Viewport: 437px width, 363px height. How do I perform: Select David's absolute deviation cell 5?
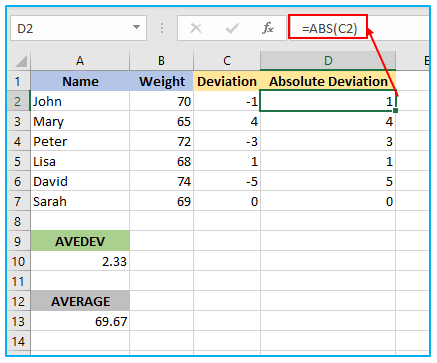click(x=328, y=181)
